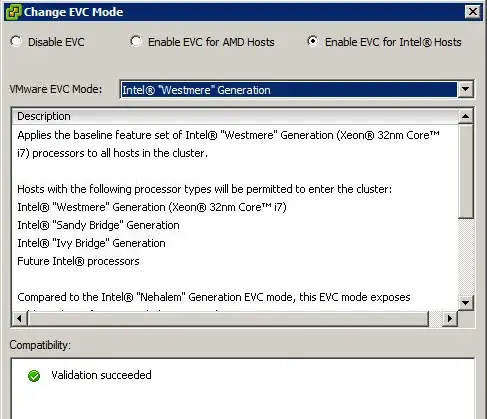Viewport: 487px width, 419px height.
Task: Click the vSphere icon in title bar
Action: 14,12
